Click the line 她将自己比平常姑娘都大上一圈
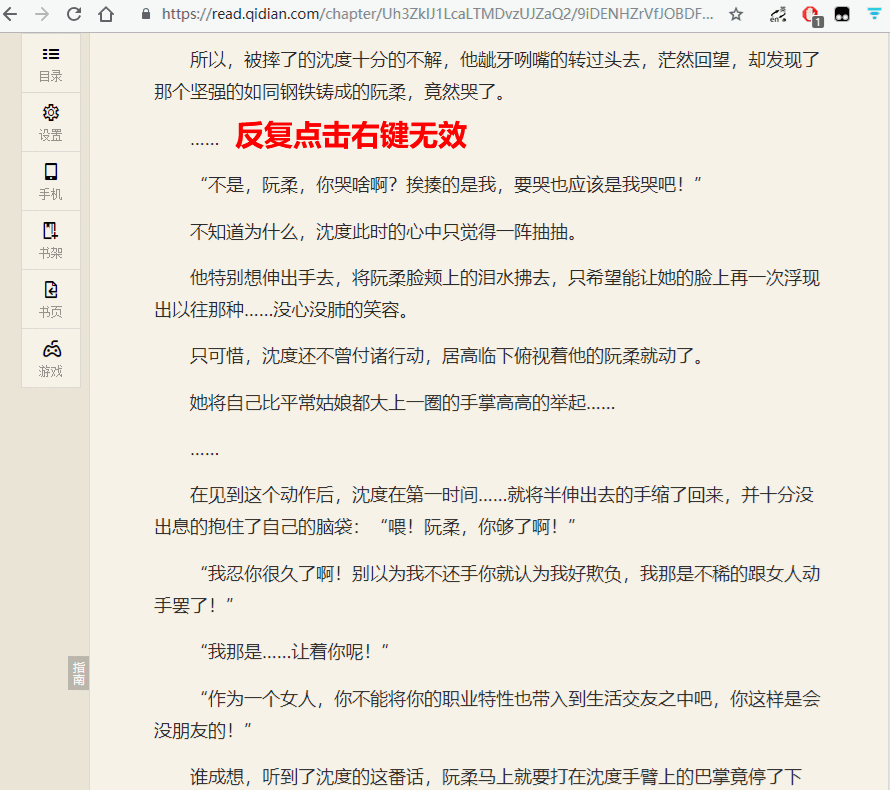890x790 pixels. 402,402
